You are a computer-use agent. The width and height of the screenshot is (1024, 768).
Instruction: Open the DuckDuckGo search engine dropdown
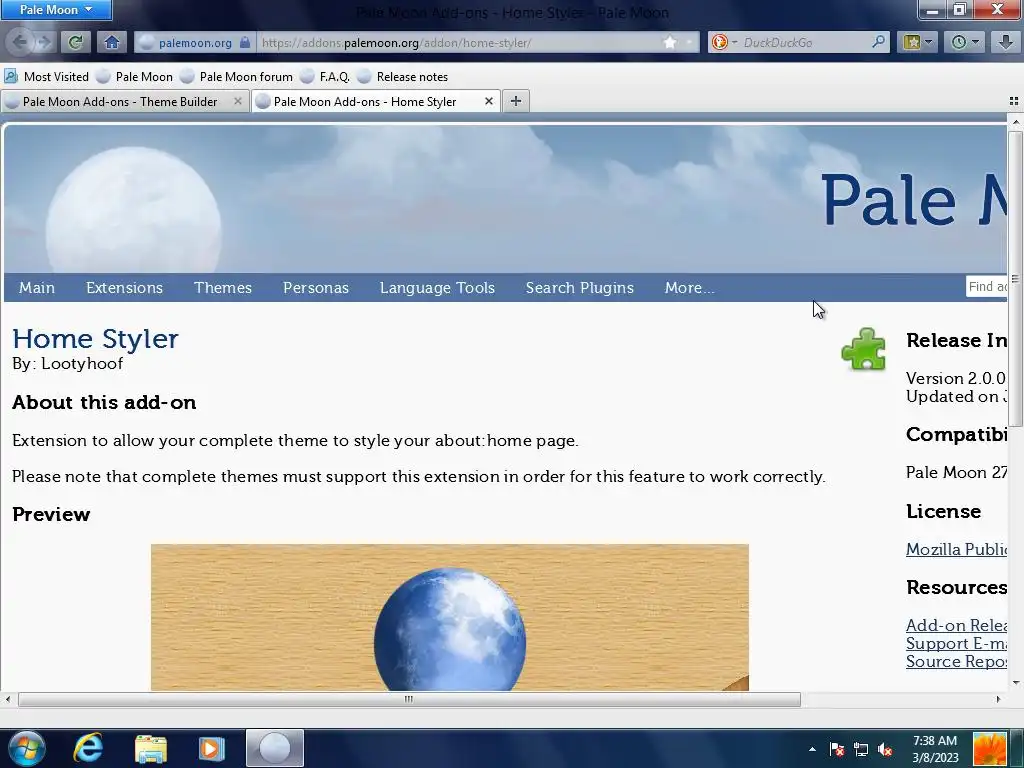pyautogui.click(x=724, y=42)
